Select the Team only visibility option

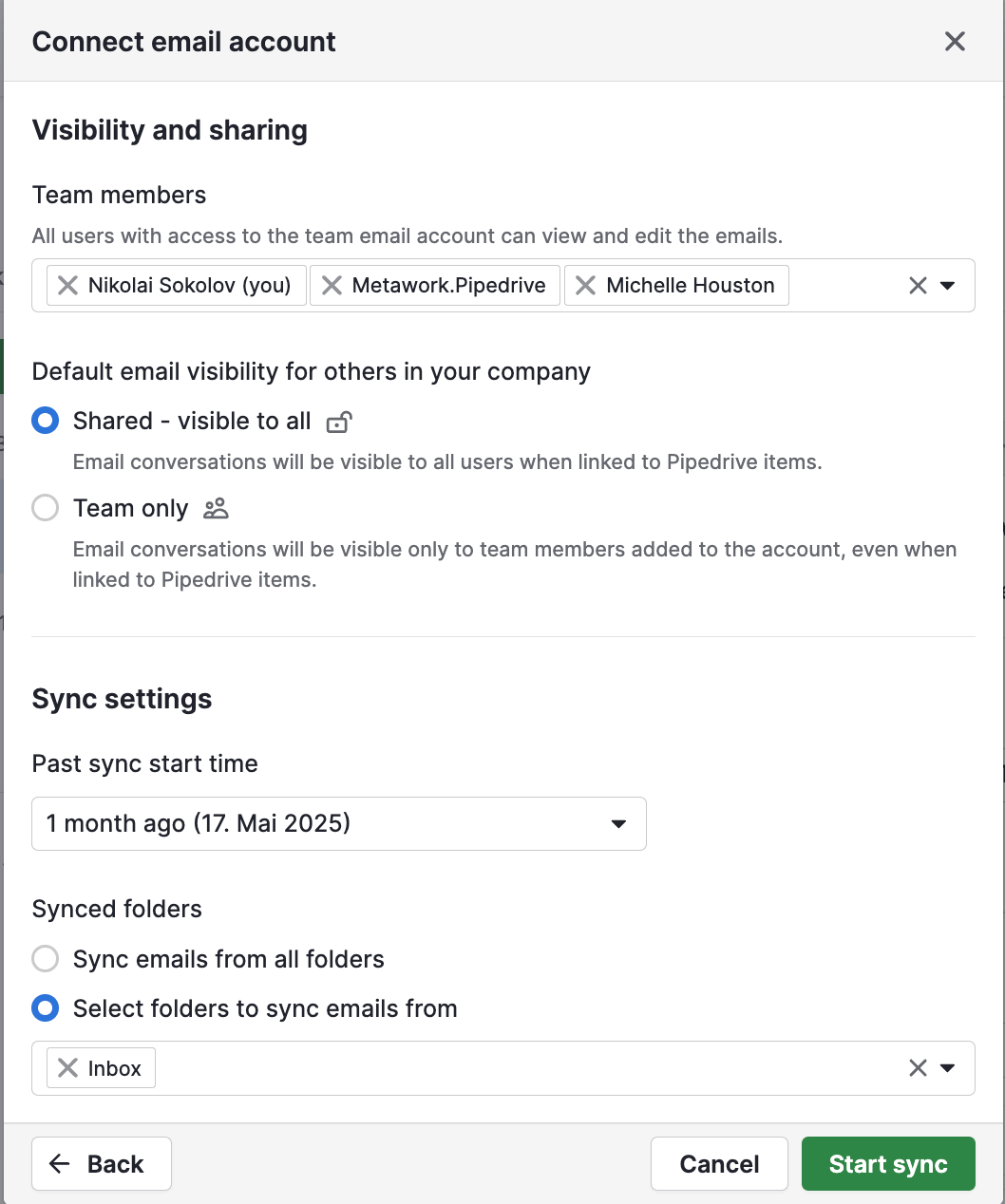coord(46,508)
